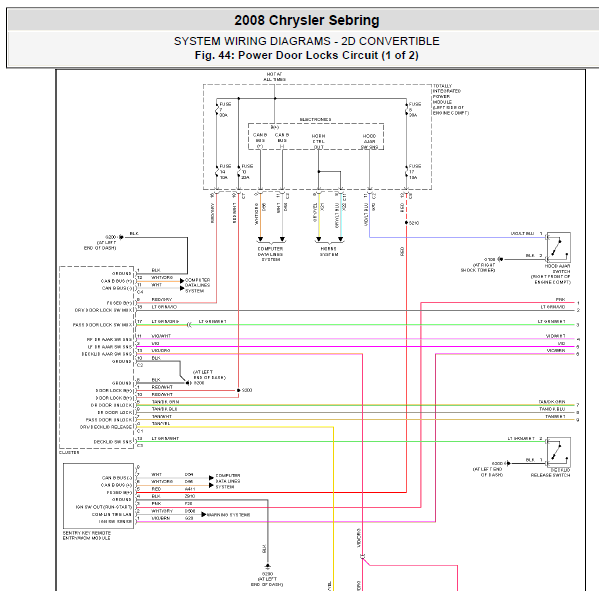
Task: Click the "HORNS SYSTEM" label
Action: click(329, 251)
